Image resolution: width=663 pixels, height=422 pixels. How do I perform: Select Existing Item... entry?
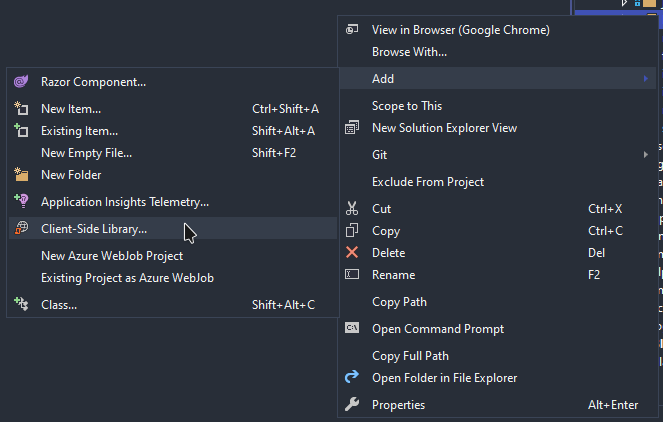[x=173, y=131]
